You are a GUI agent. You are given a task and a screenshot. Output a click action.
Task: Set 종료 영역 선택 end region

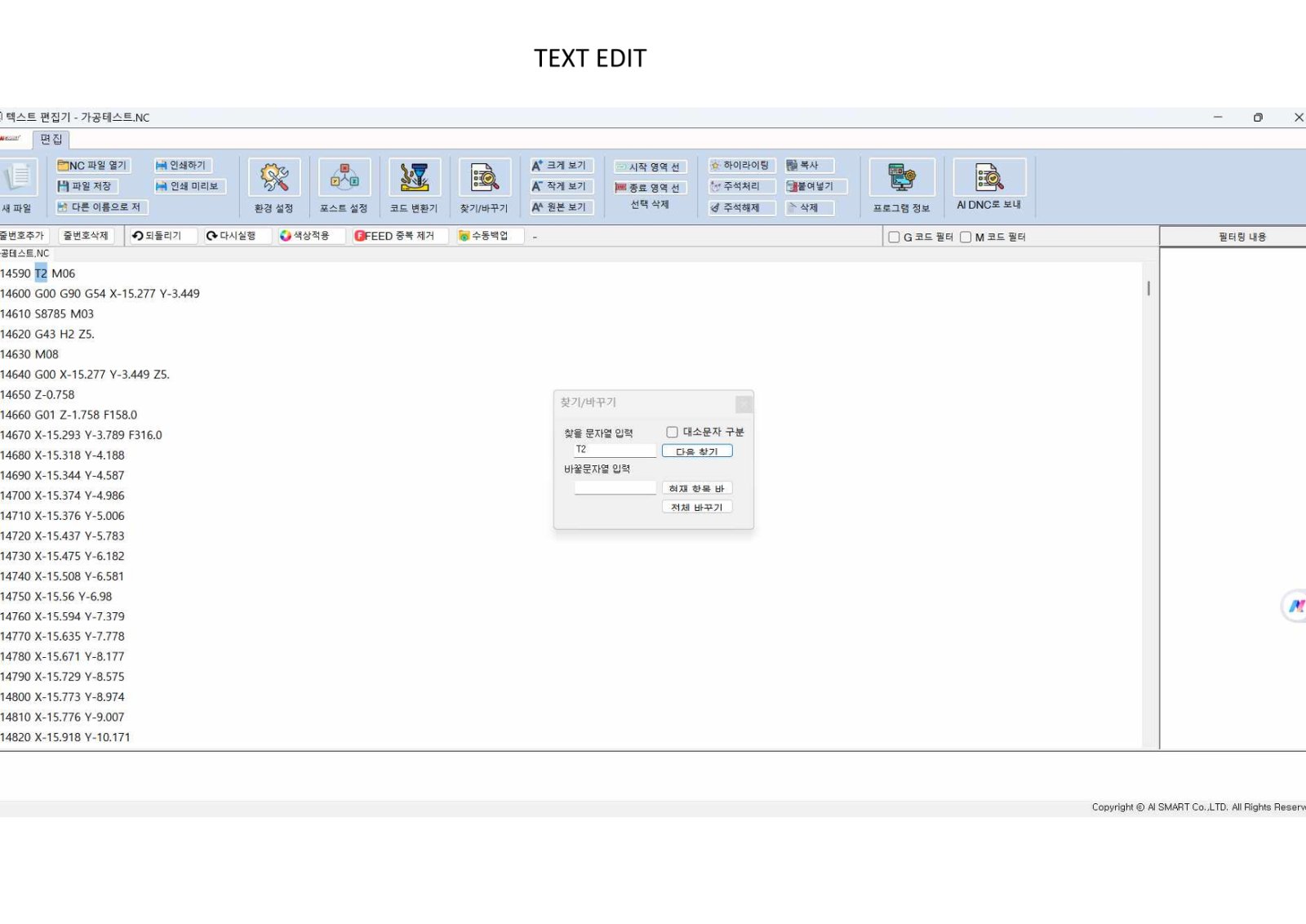[649, 188]
